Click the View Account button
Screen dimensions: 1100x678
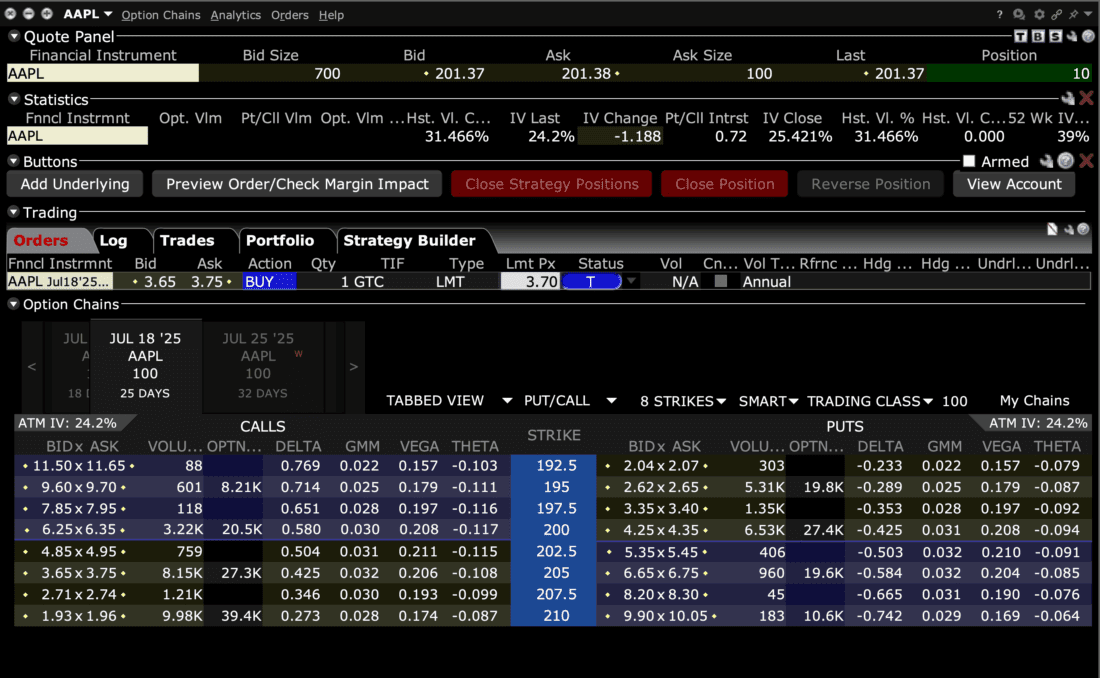1014,183
